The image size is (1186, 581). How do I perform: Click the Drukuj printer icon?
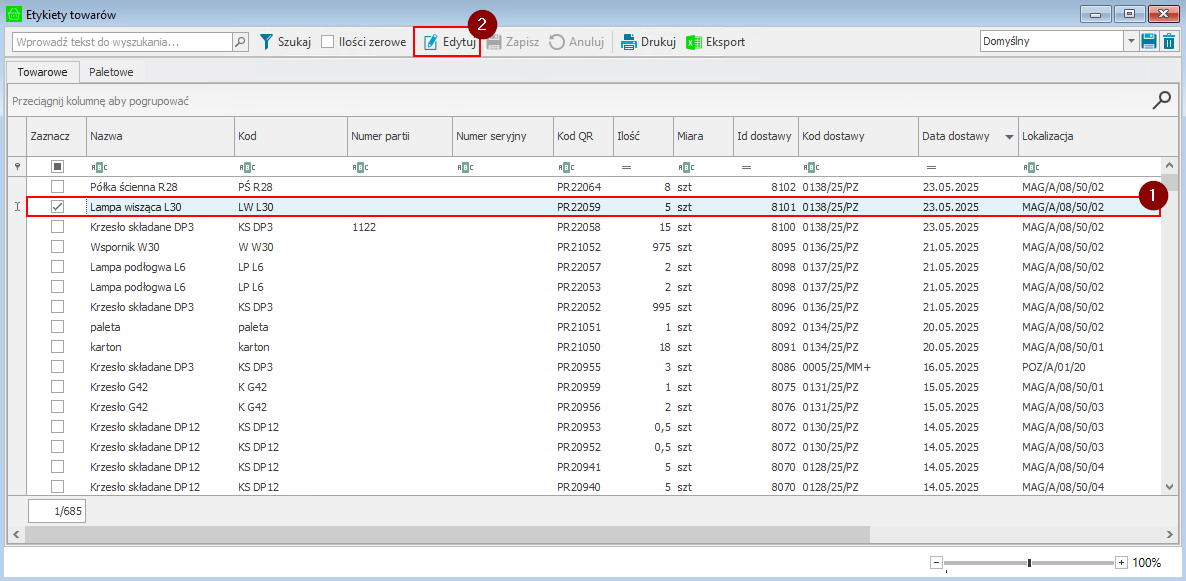pos(629,42)
